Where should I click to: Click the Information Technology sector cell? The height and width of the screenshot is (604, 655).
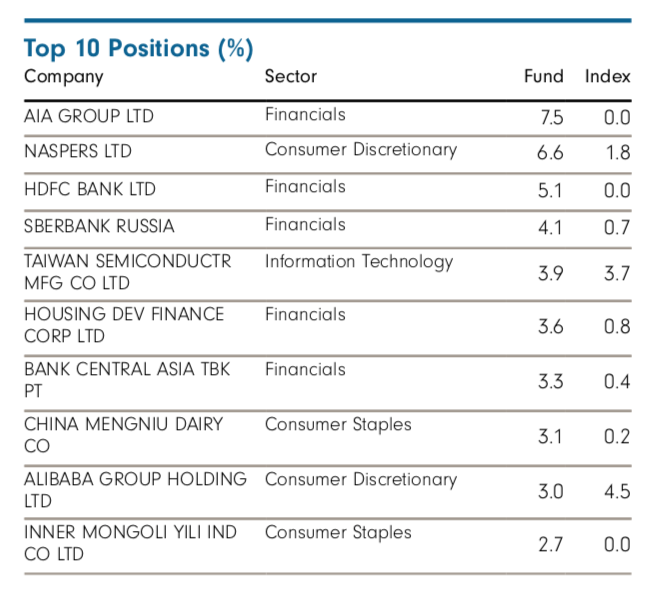(x=358, y=261)
